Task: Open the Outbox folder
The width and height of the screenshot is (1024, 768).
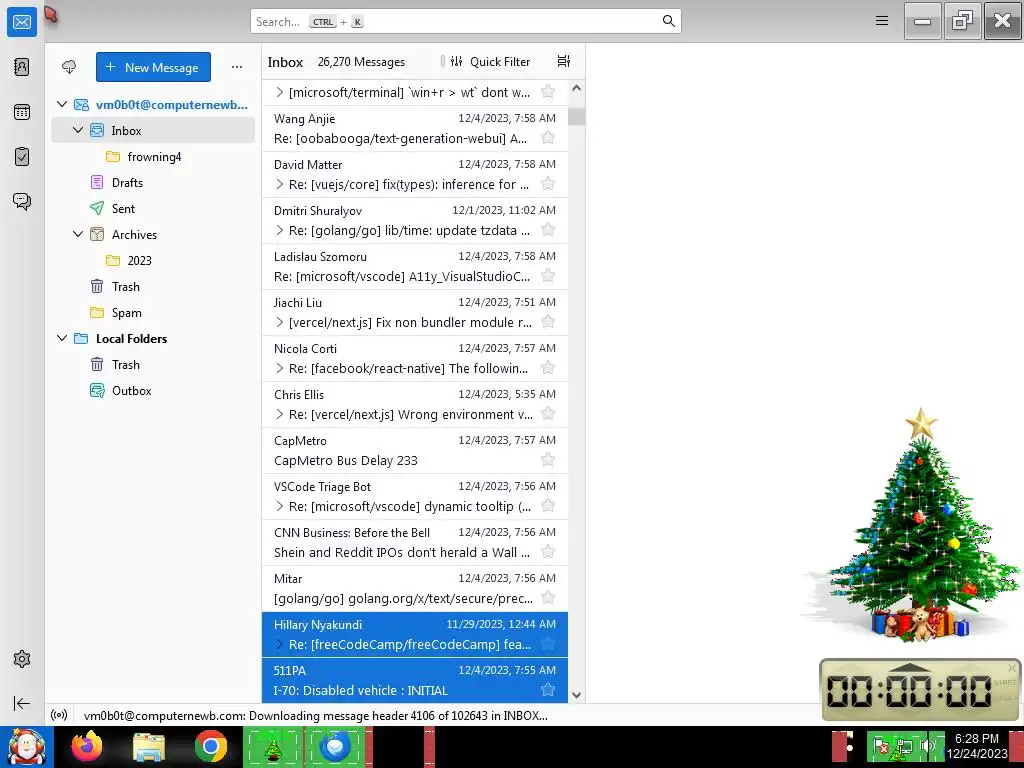Action: coord(153,391)
